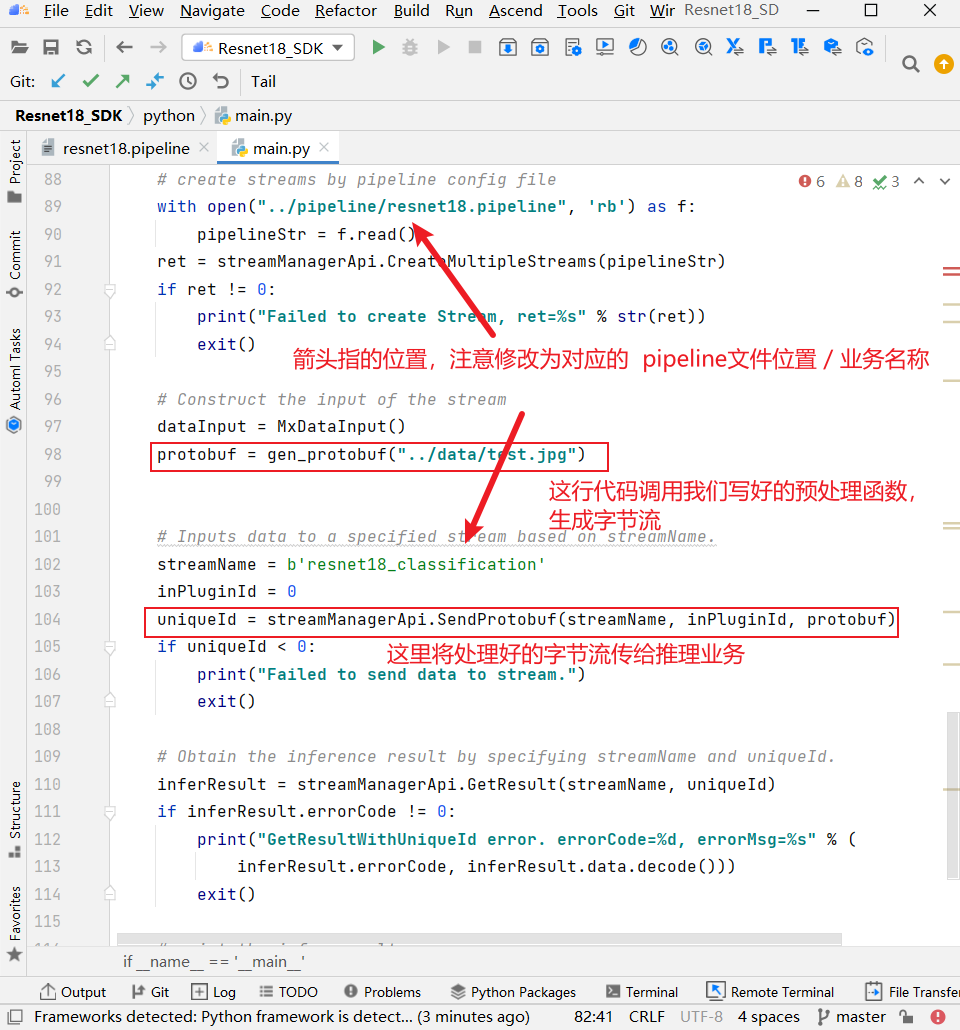
Task: Open the Refactor menu
Action: click(x=346, y=11)
